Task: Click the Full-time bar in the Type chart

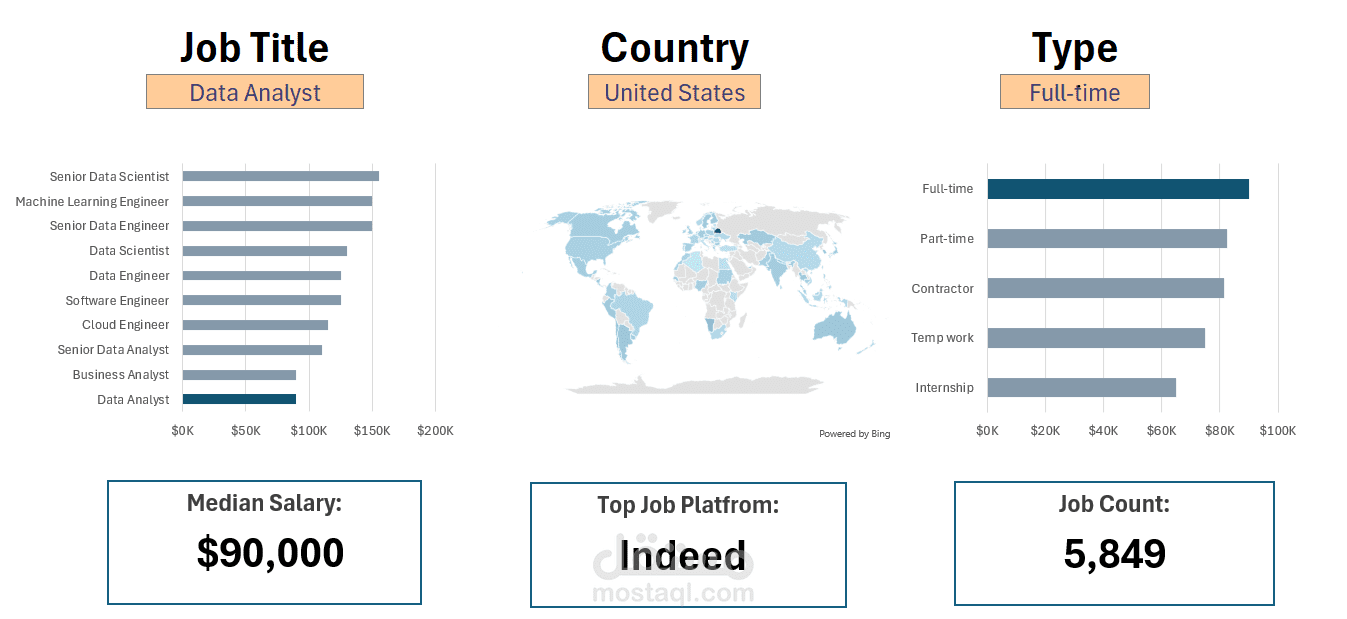Action: click(x=1115, y=188)
